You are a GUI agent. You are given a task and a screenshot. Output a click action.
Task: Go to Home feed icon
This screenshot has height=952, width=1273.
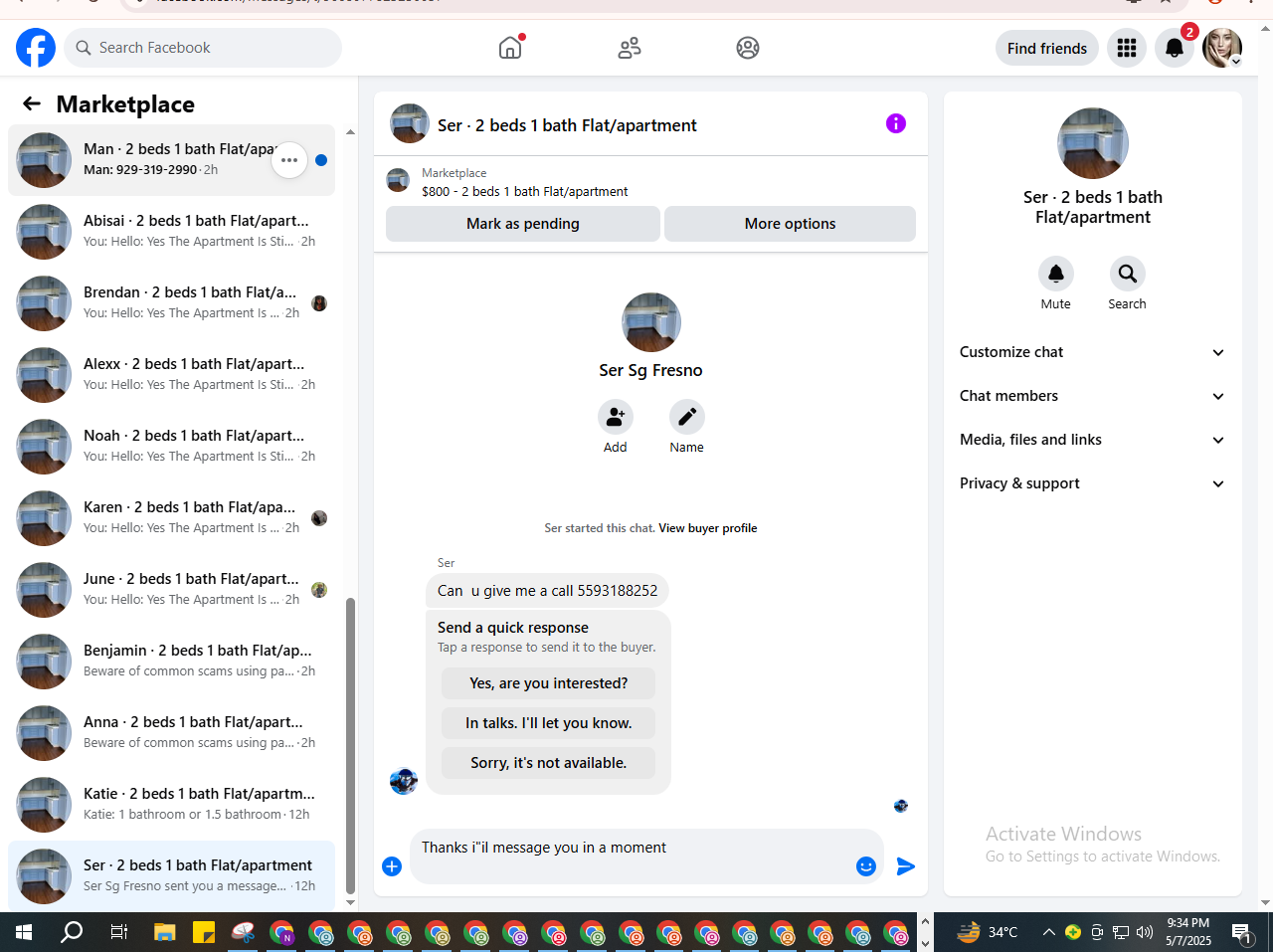pos(510,47)
